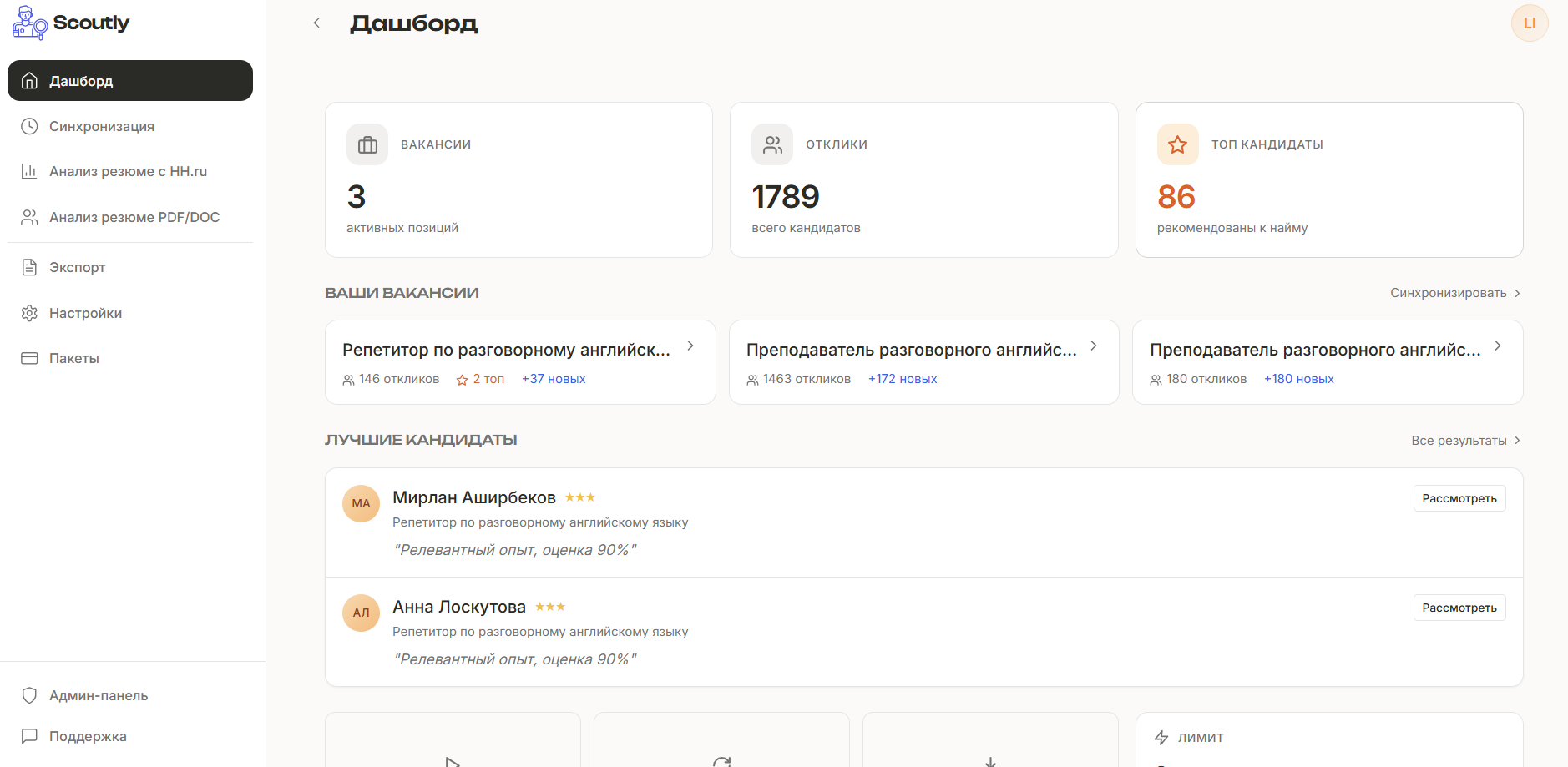
Task: Open Анализ резюме с HH.ru section
Action: tap(127, 172)
